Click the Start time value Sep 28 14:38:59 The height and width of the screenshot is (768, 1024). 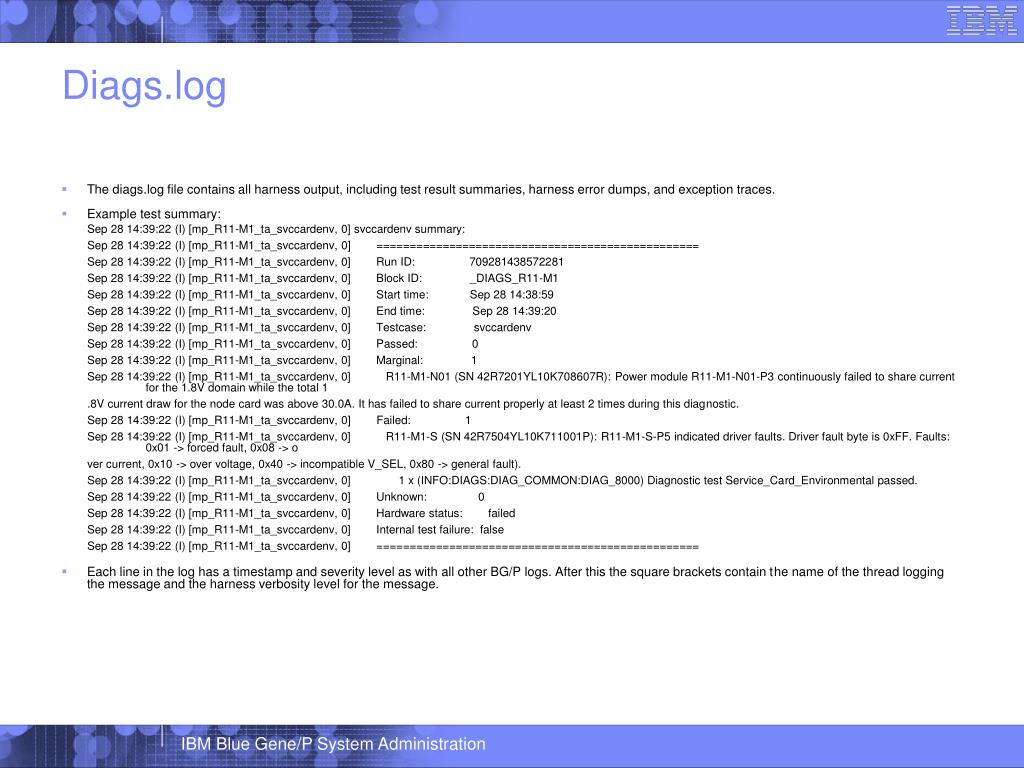511,295
